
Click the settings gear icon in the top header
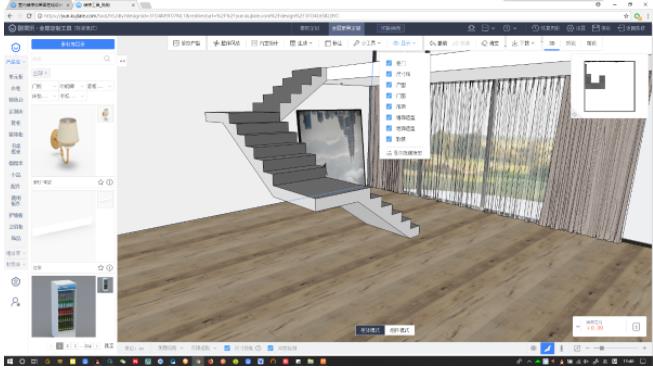point(570,28)
